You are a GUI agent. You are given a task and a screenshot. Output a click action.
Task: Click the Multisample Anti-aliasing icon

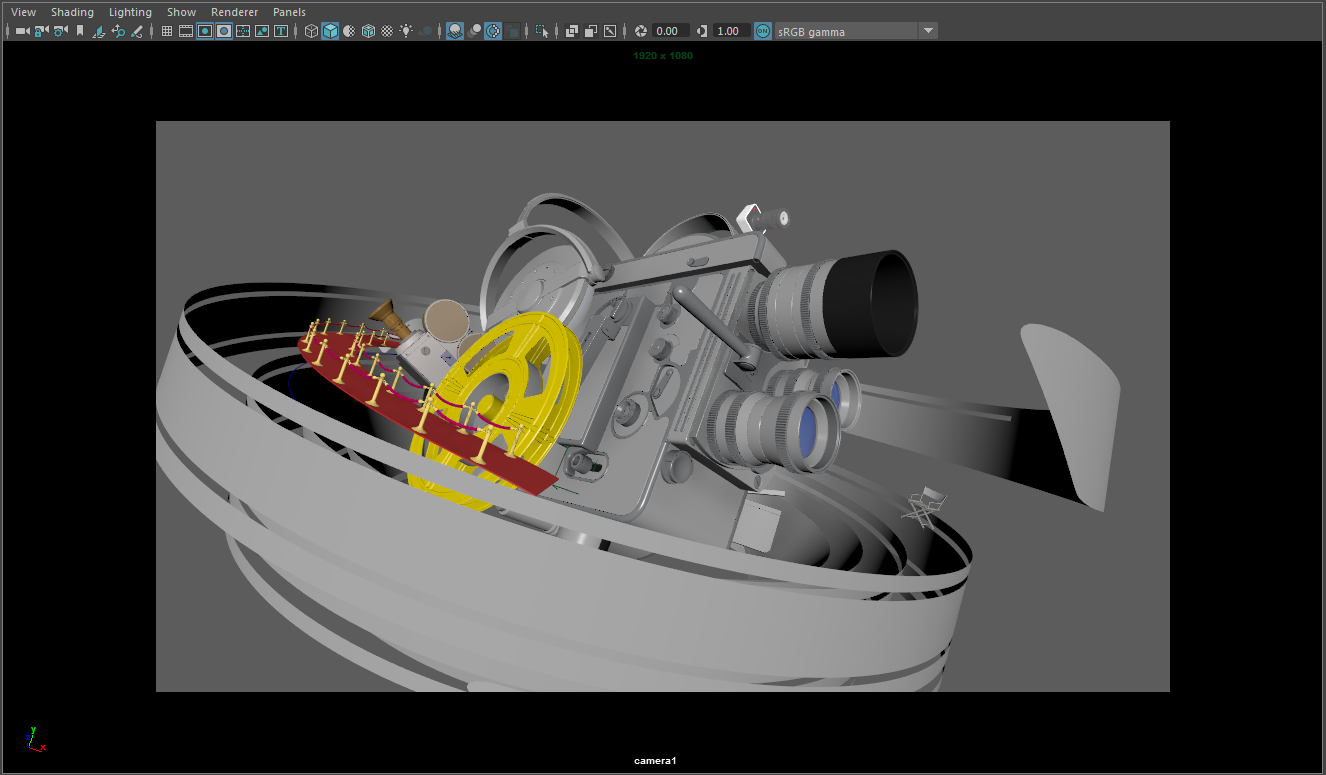pos(494,31)
